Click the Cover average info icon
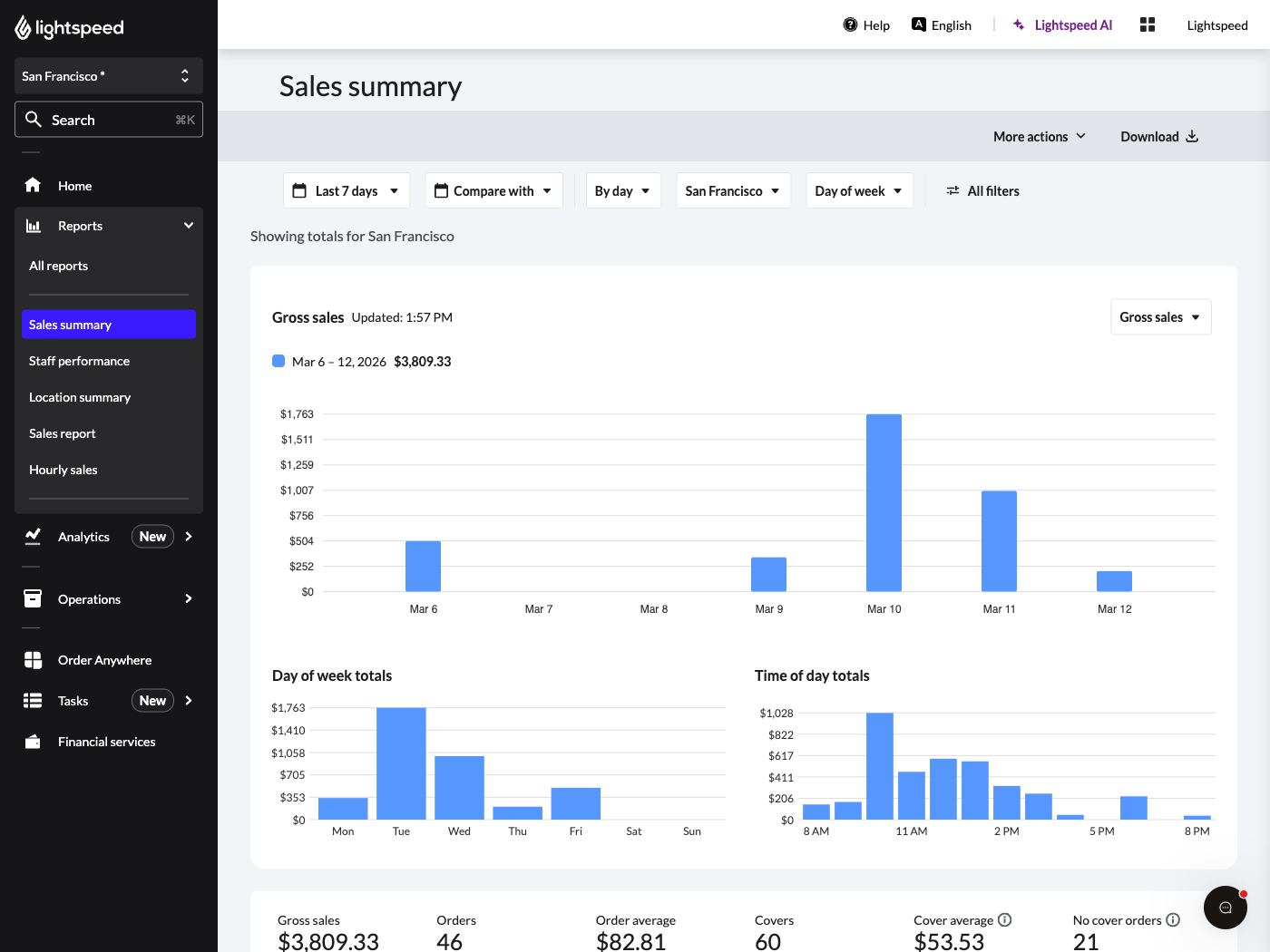The height and width of the screenshot is (952, 1270). coord(1005,919)
